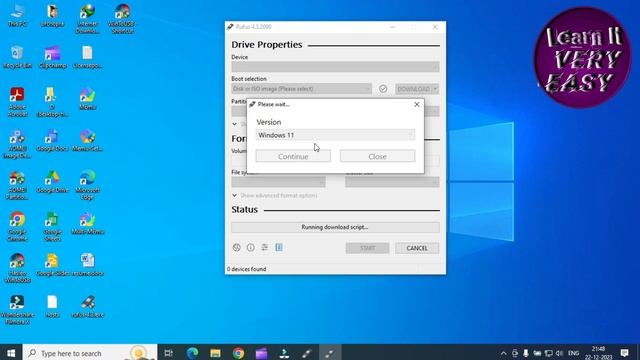Select the Google Chrome desktop shortcut

[17, 227]
